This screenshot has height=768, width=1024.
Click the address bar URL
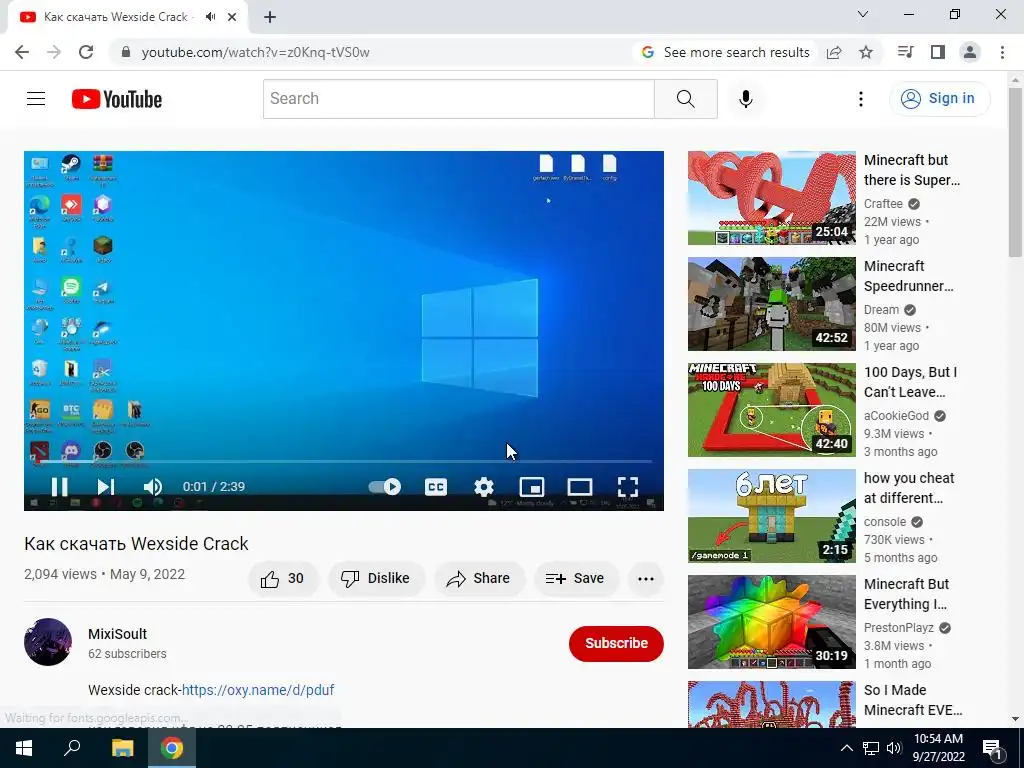click(x=255, y=52)
